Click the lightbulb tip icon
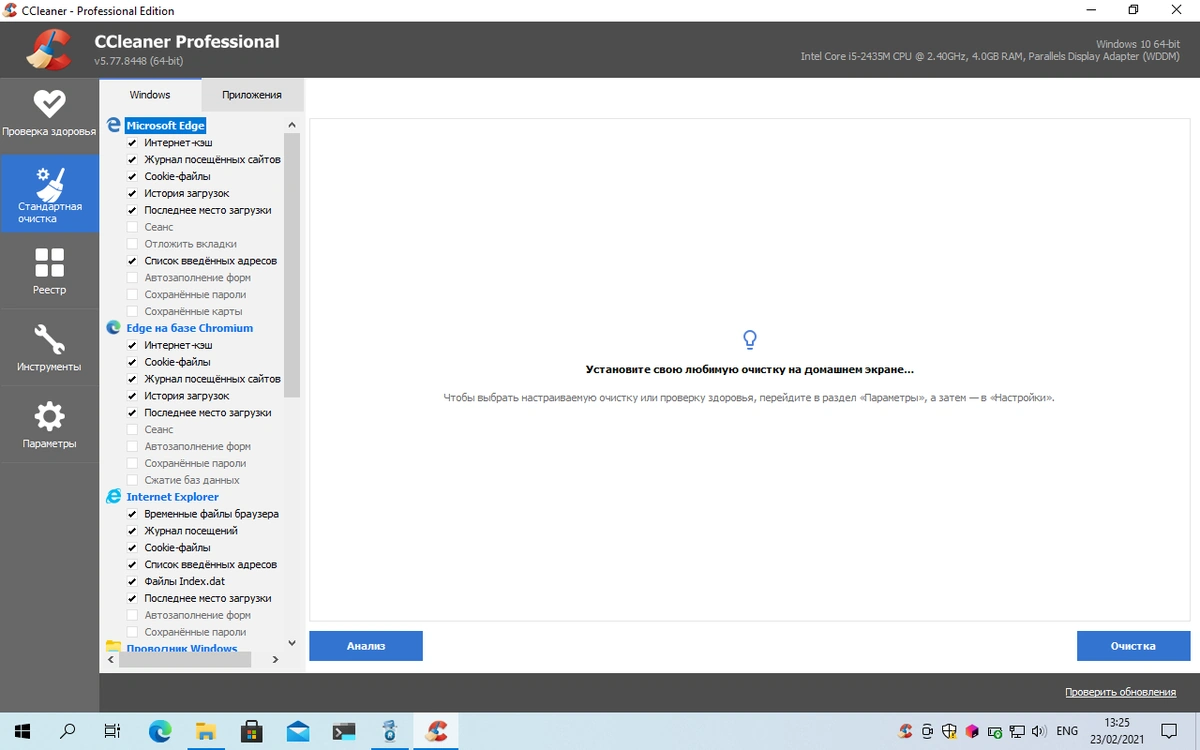The width and height of the screenshot is (1200, 750). (749, 339)
